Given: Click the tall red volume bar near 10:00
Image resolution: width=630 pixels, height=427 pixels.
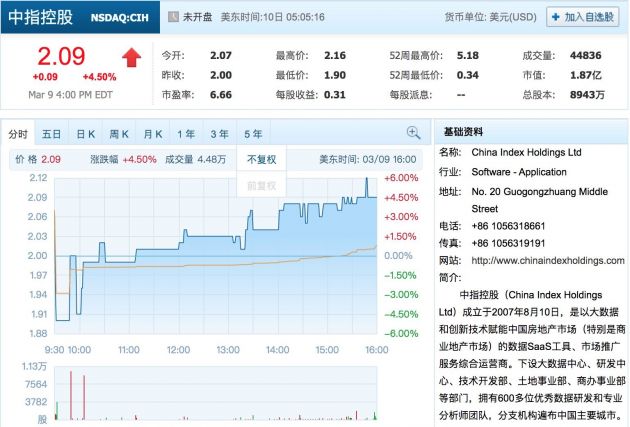Looking at the screenshot, I should pyautogui.click(x=71, y=395).
